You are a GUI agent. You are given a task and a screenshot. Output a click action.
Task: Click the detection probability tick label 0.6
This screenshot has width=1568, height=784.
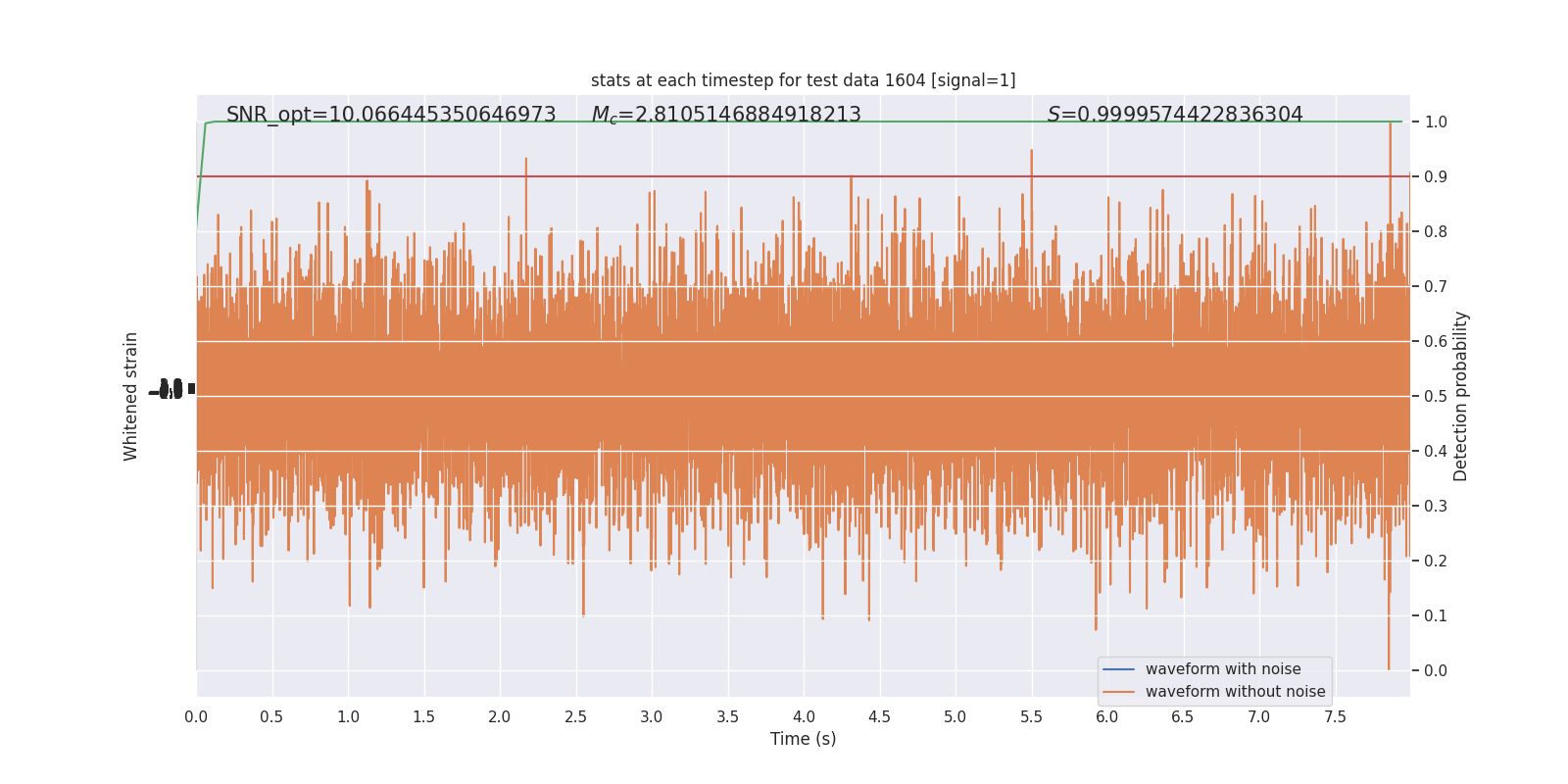[x=1436, y=341]
